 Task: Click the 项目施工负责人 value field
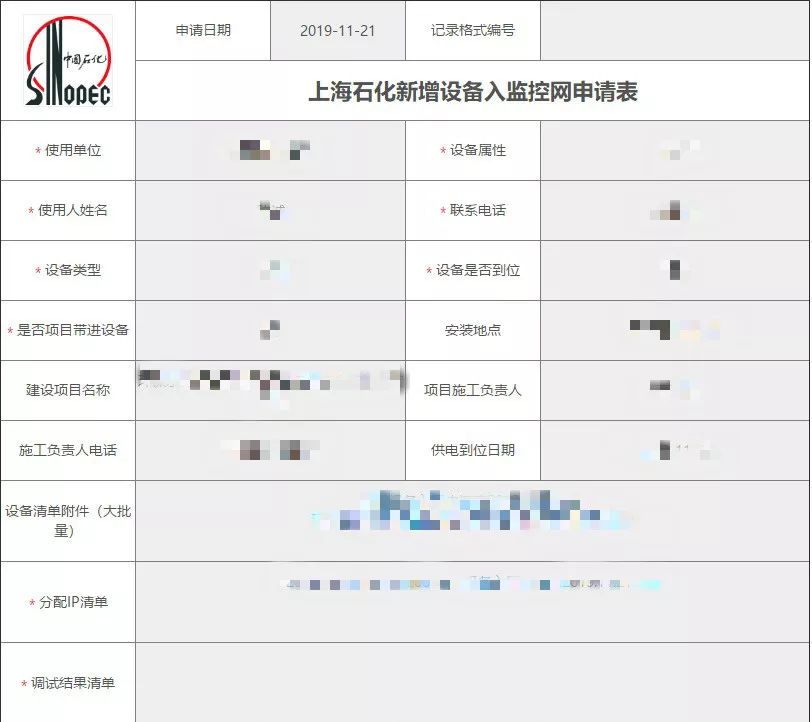click(x=675, y=391)
